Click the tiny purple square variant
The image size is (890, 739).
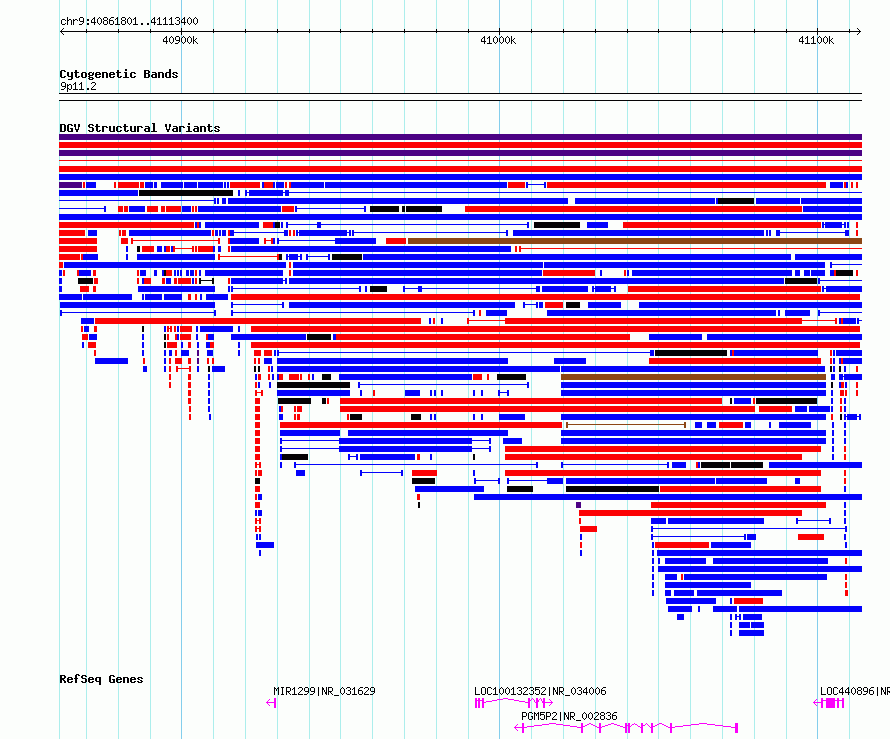point(578,505)
